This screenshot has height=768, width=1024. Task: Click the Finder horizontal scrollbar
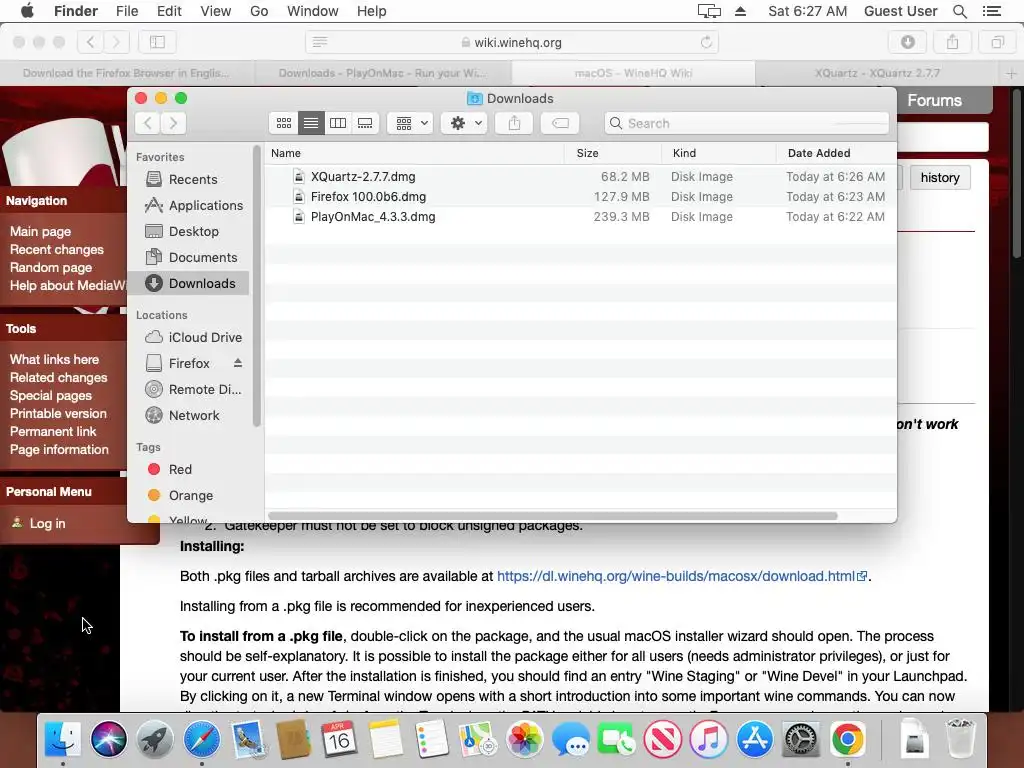click(552, 516)
